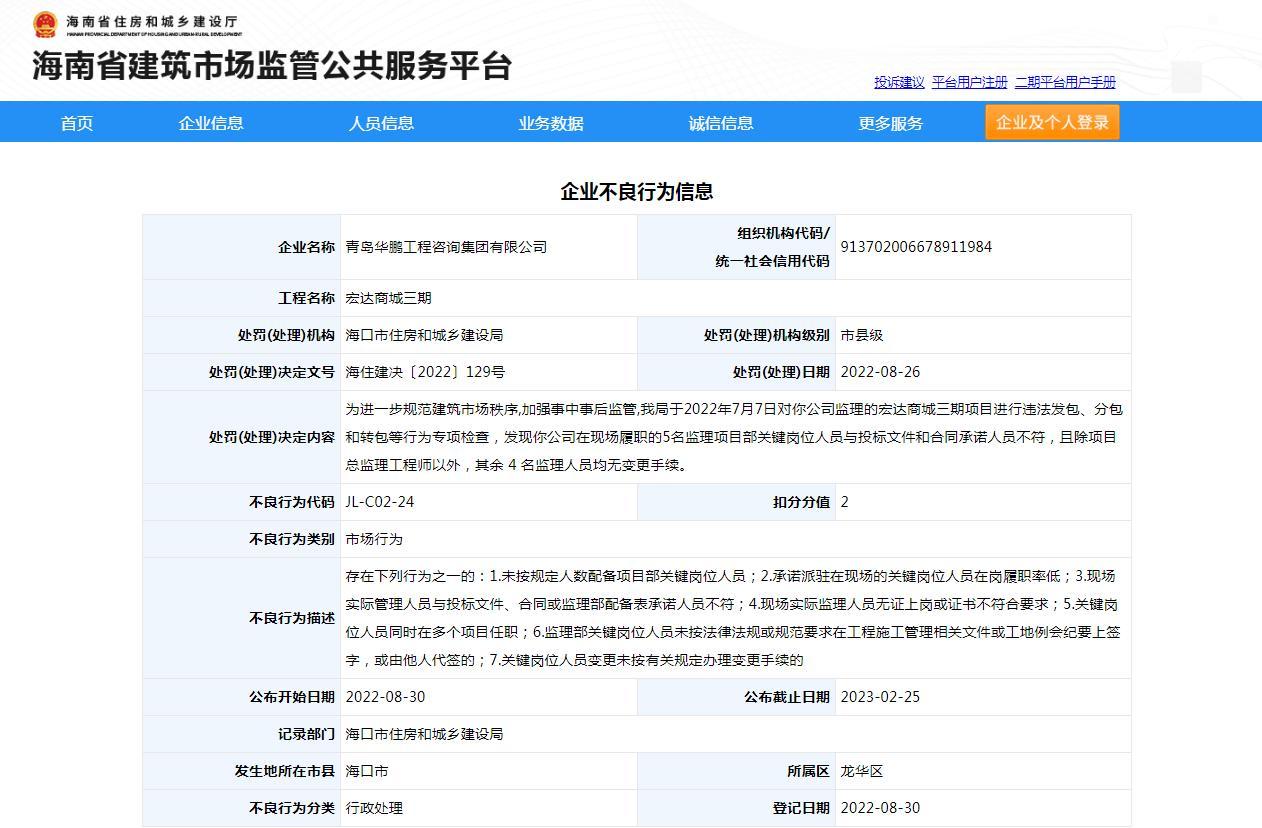Click the 处罚(处理)日期 field label

point(781,372)
